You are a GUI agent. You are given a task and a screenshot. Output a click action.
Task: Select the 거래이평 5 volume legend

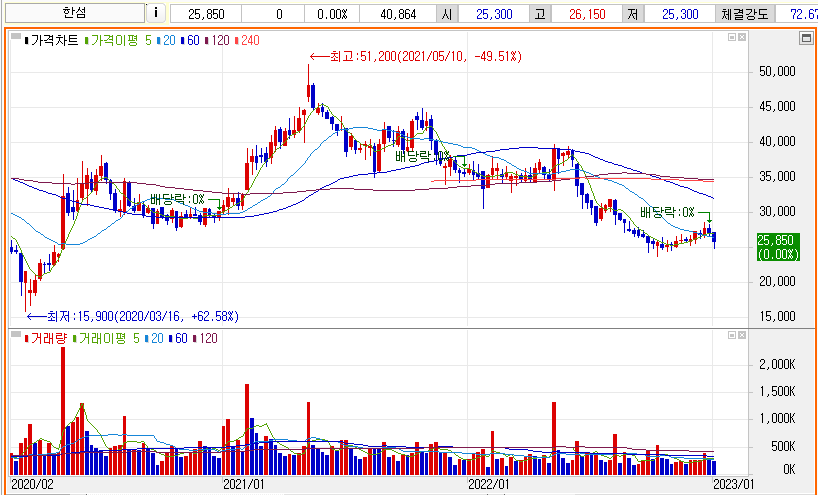click(106, 339)
